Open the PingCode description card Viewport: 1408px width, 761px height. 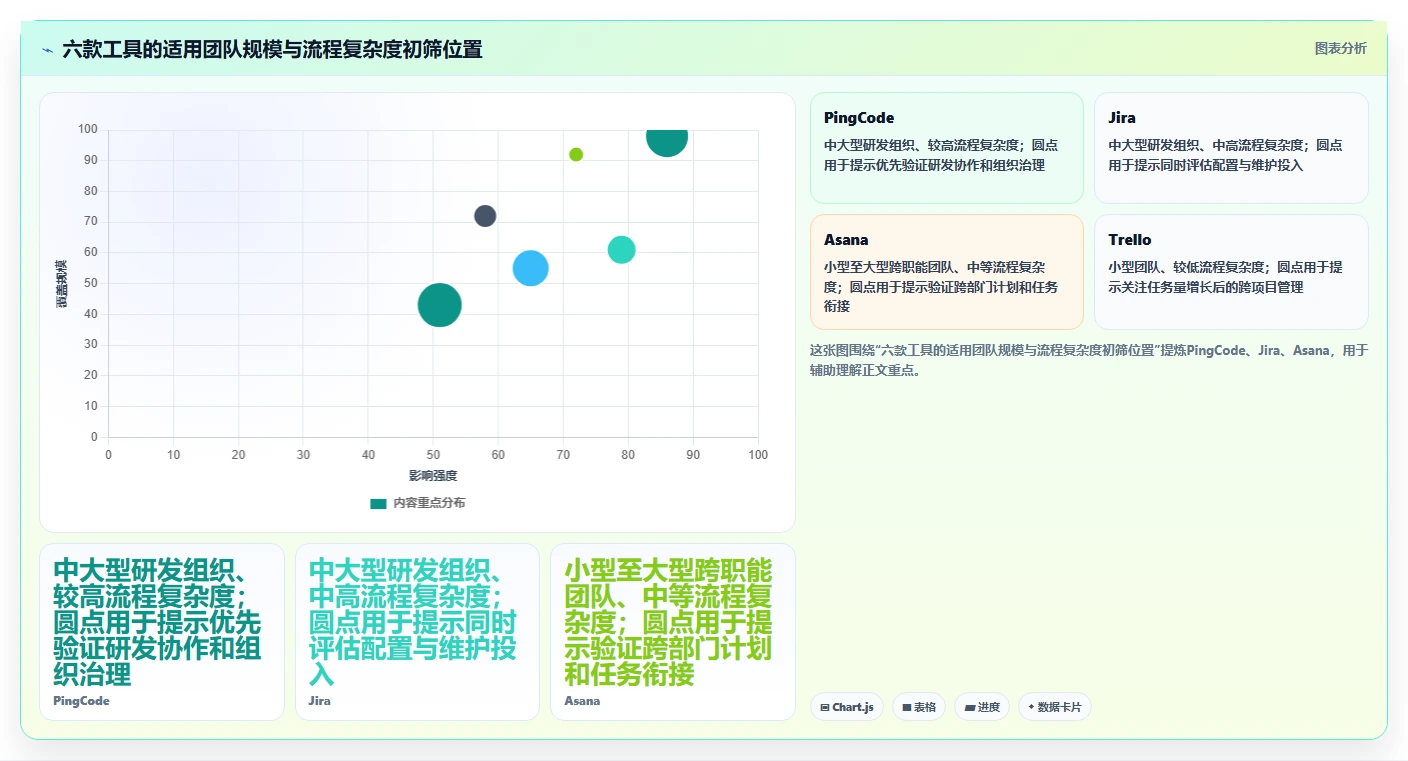point(946,148)
